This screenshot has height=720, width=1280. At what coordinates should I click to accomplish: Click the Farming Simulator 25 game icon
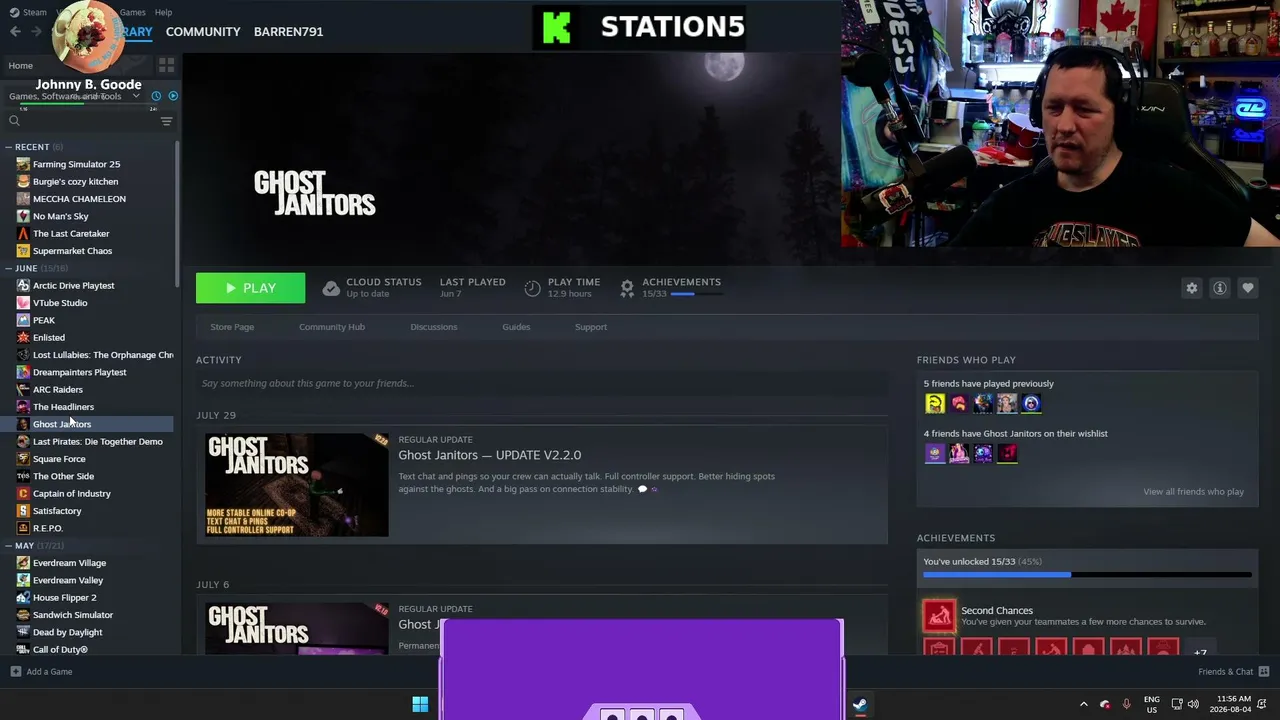pos(23,164)
